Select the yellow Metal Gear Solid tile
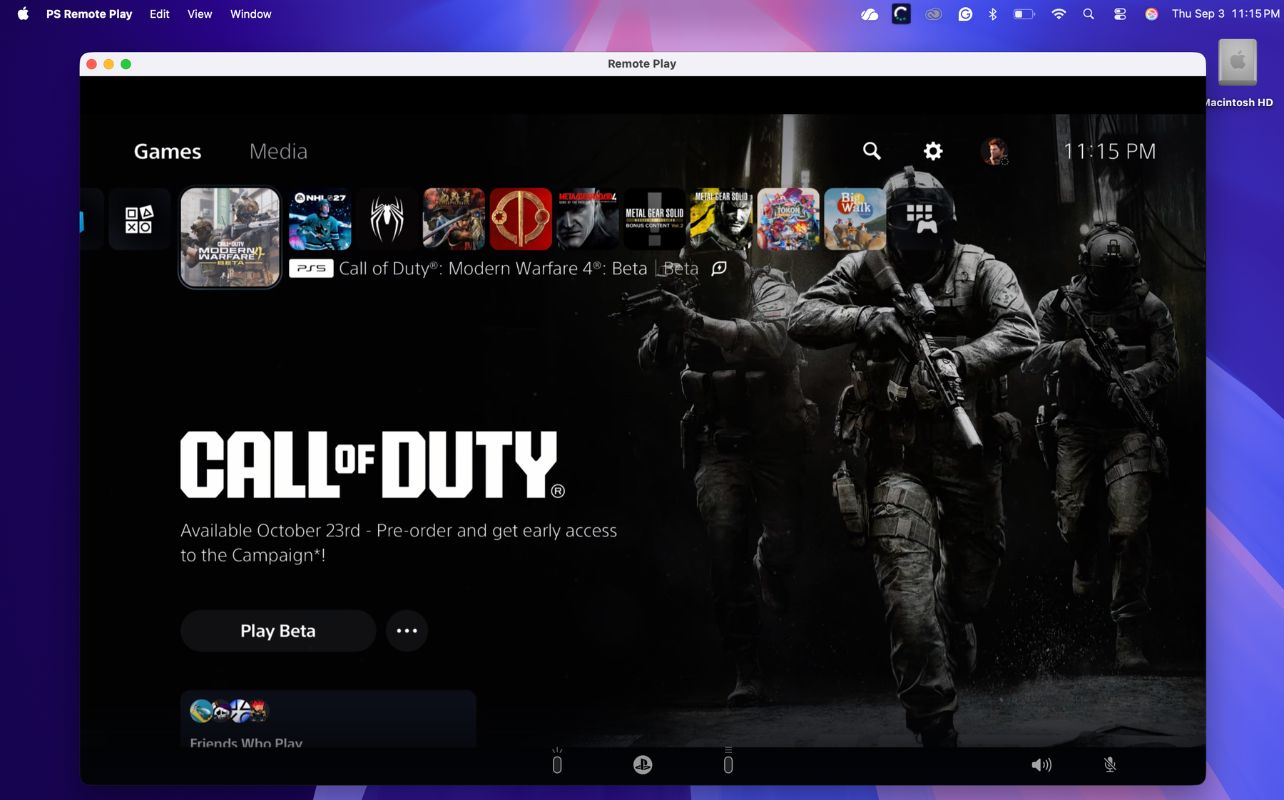Image resolution: width=1284 pixels, height=800 pixels. (722, 219)
